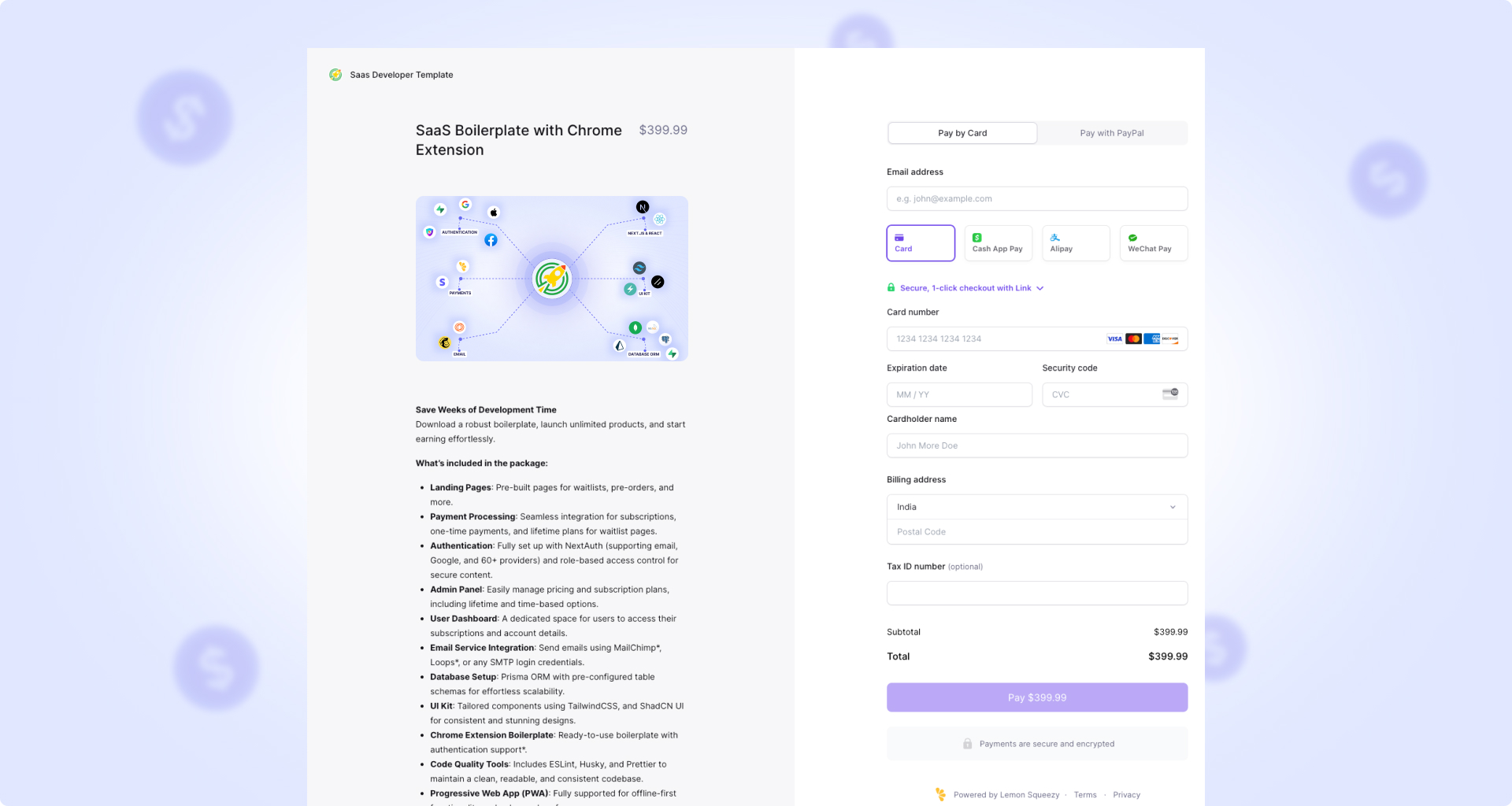This screenshot has height=806, width=1512.
Task: Open the Privacy link in footer
Action: tap(1126, 795)
